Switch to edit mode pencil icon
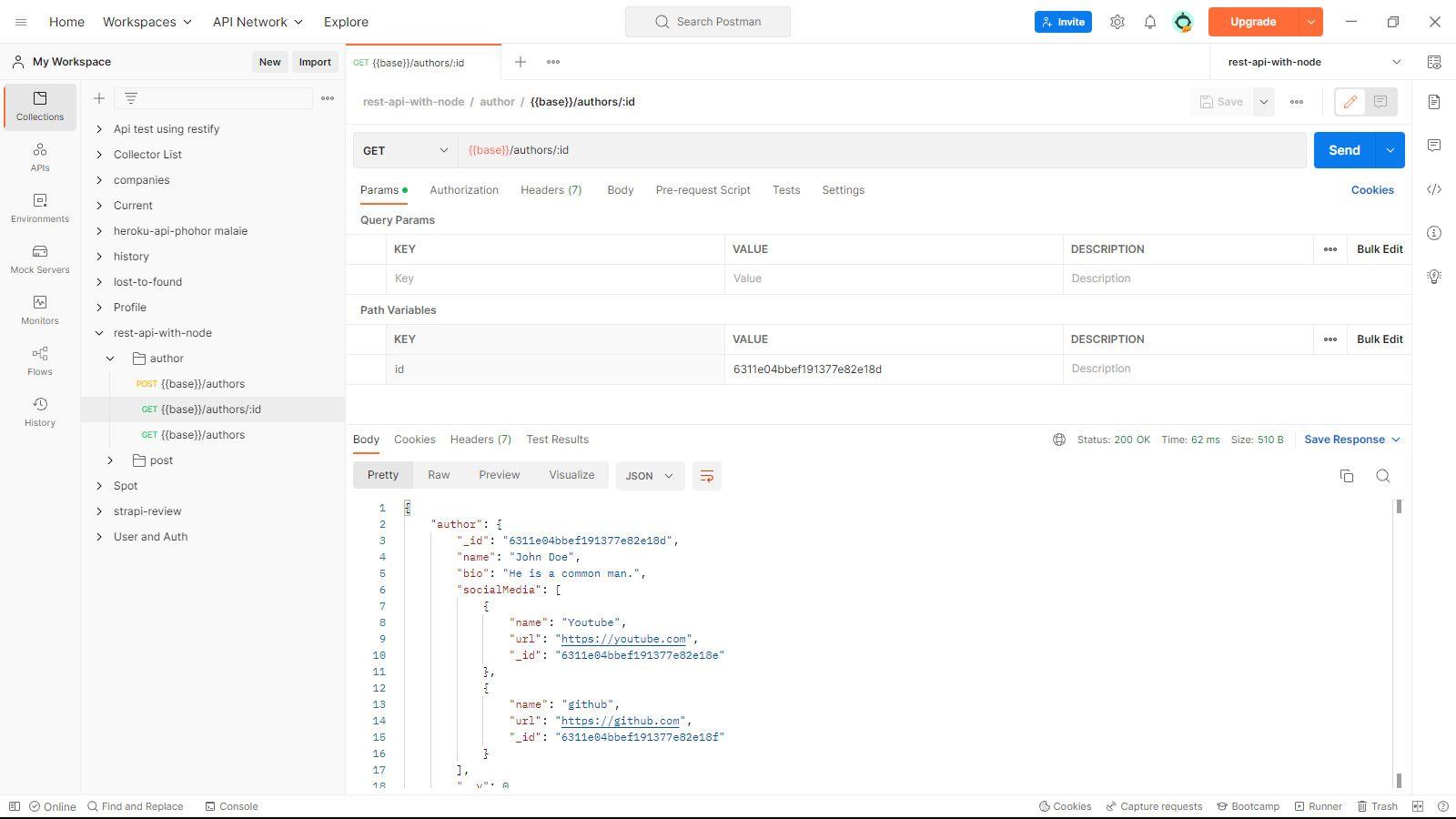The image size is (1456, 819). [1350, 102]
